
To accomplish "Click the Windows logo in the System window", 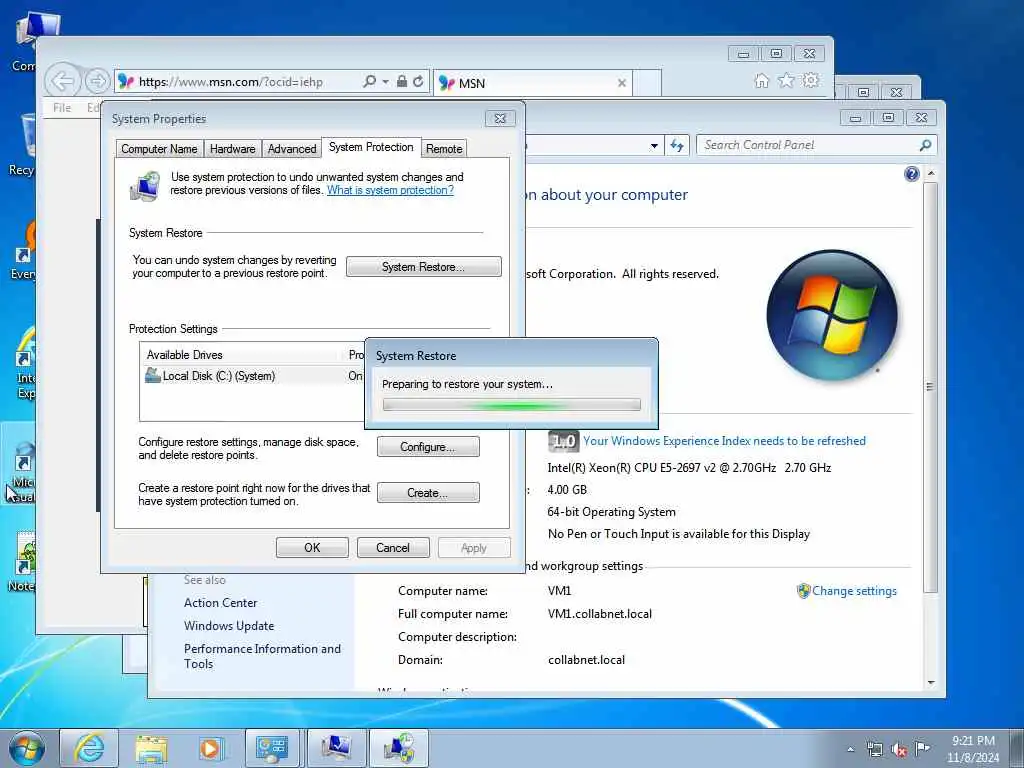I will click(x=832, y=315).
